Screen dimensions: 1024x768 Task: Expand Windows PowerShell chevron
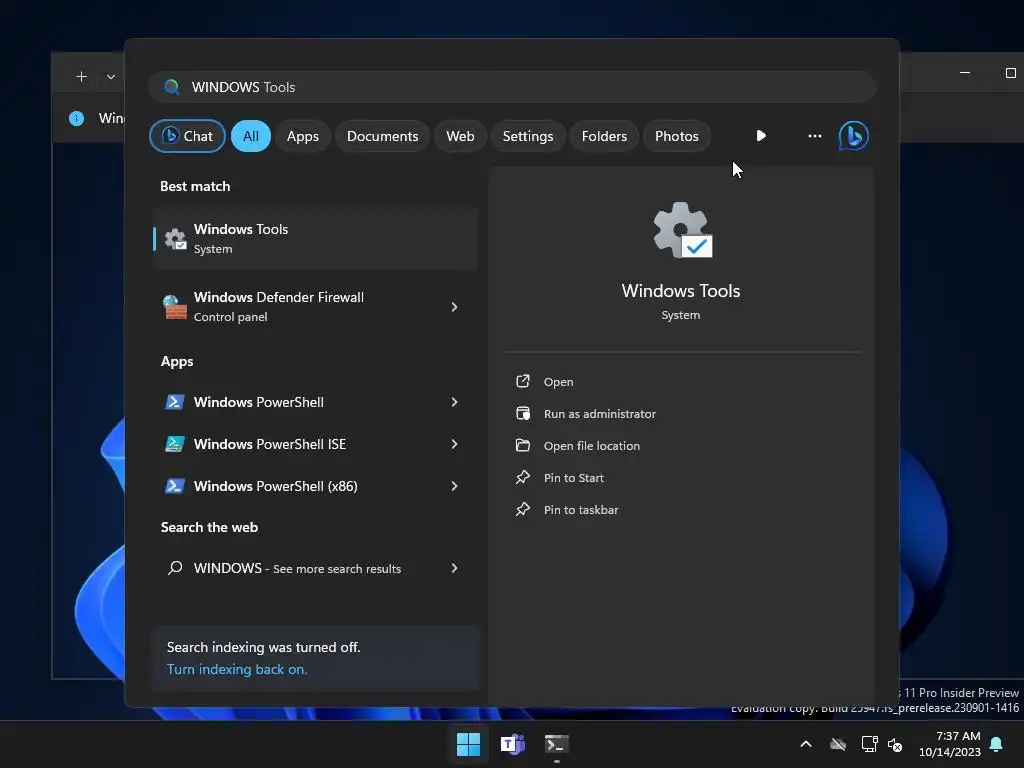455,402
